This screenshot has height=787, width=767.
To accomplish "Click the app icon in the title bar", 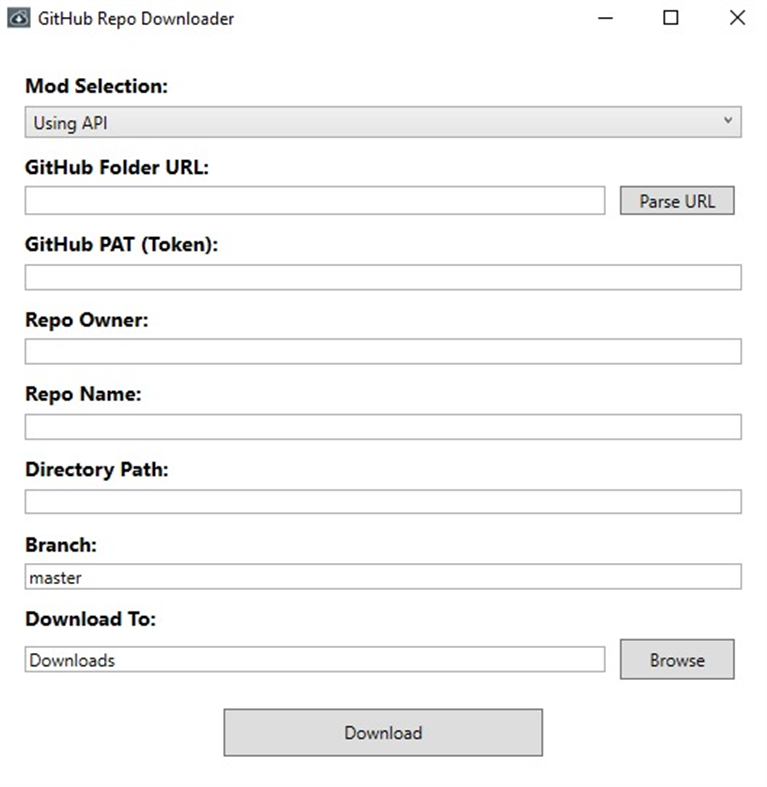I will click(x=19, y=18).
